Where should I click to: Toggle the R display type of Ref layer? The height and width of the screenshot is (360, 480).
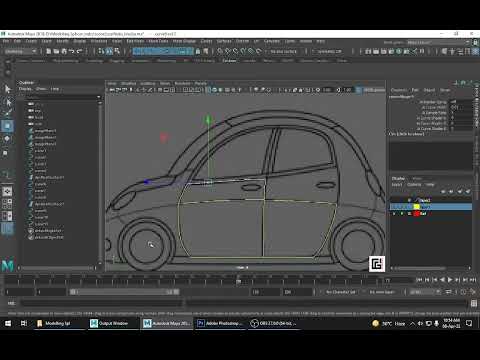(x=409, y=213)
